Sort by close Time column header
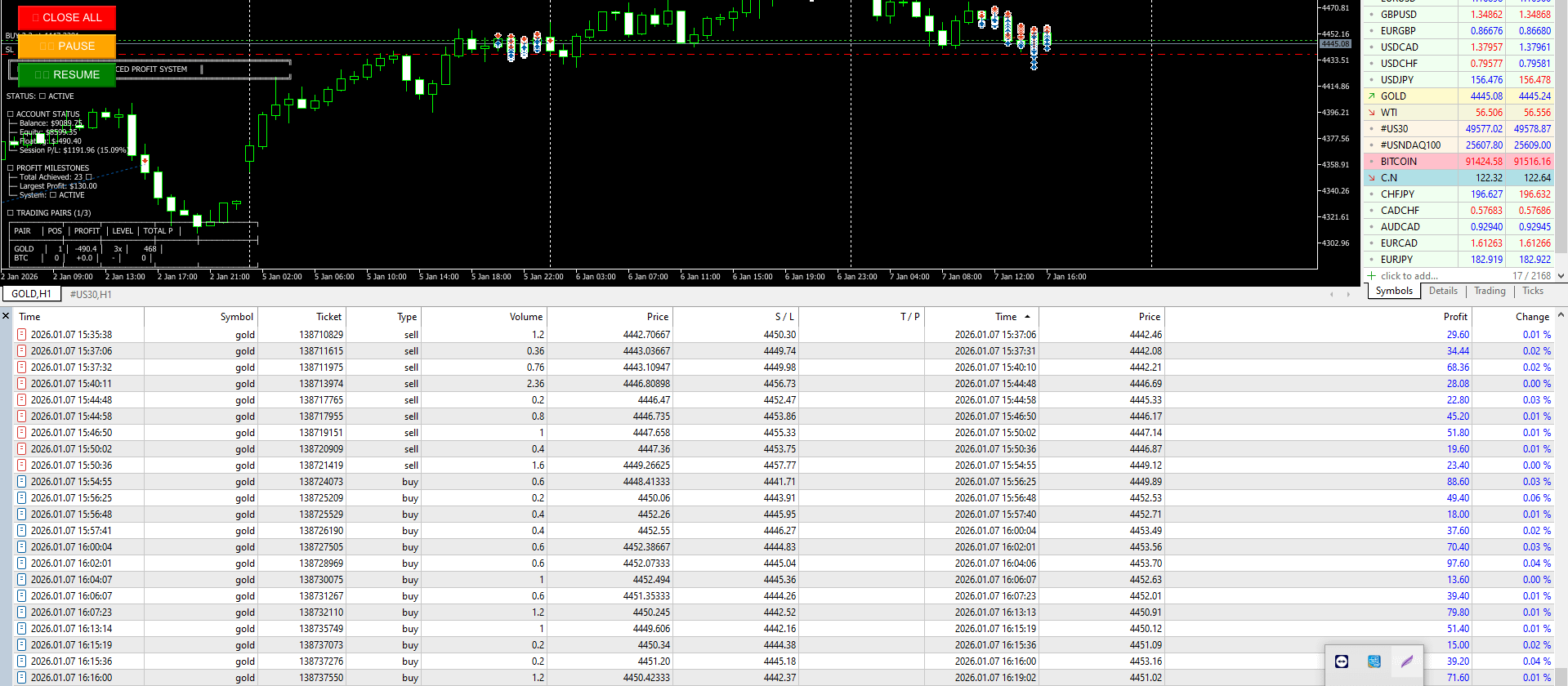This screenshot has width=1568, height=686. click(1006, 317)
